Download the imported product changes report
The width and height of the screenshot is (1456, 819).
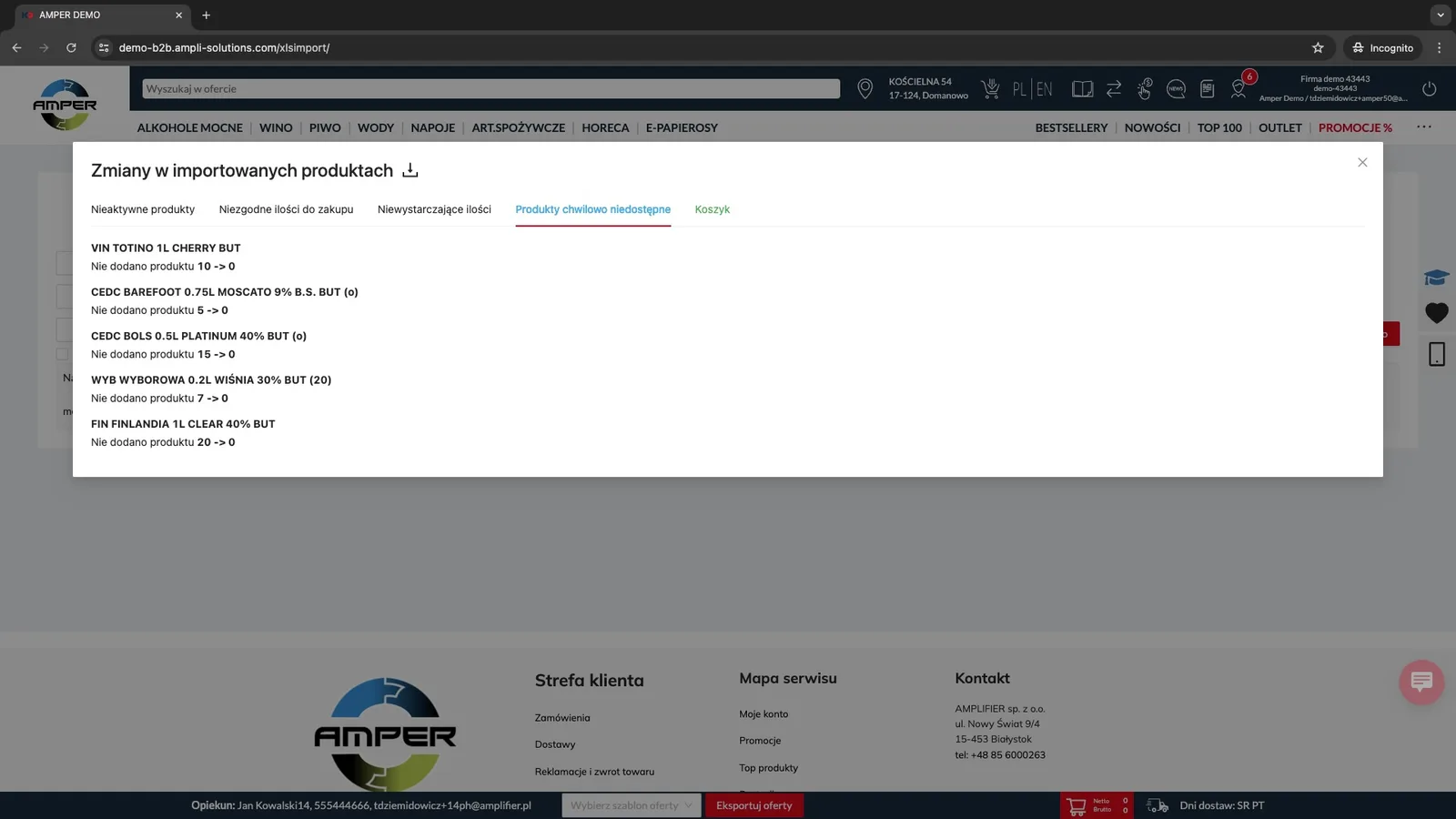(x=410, y=170)
